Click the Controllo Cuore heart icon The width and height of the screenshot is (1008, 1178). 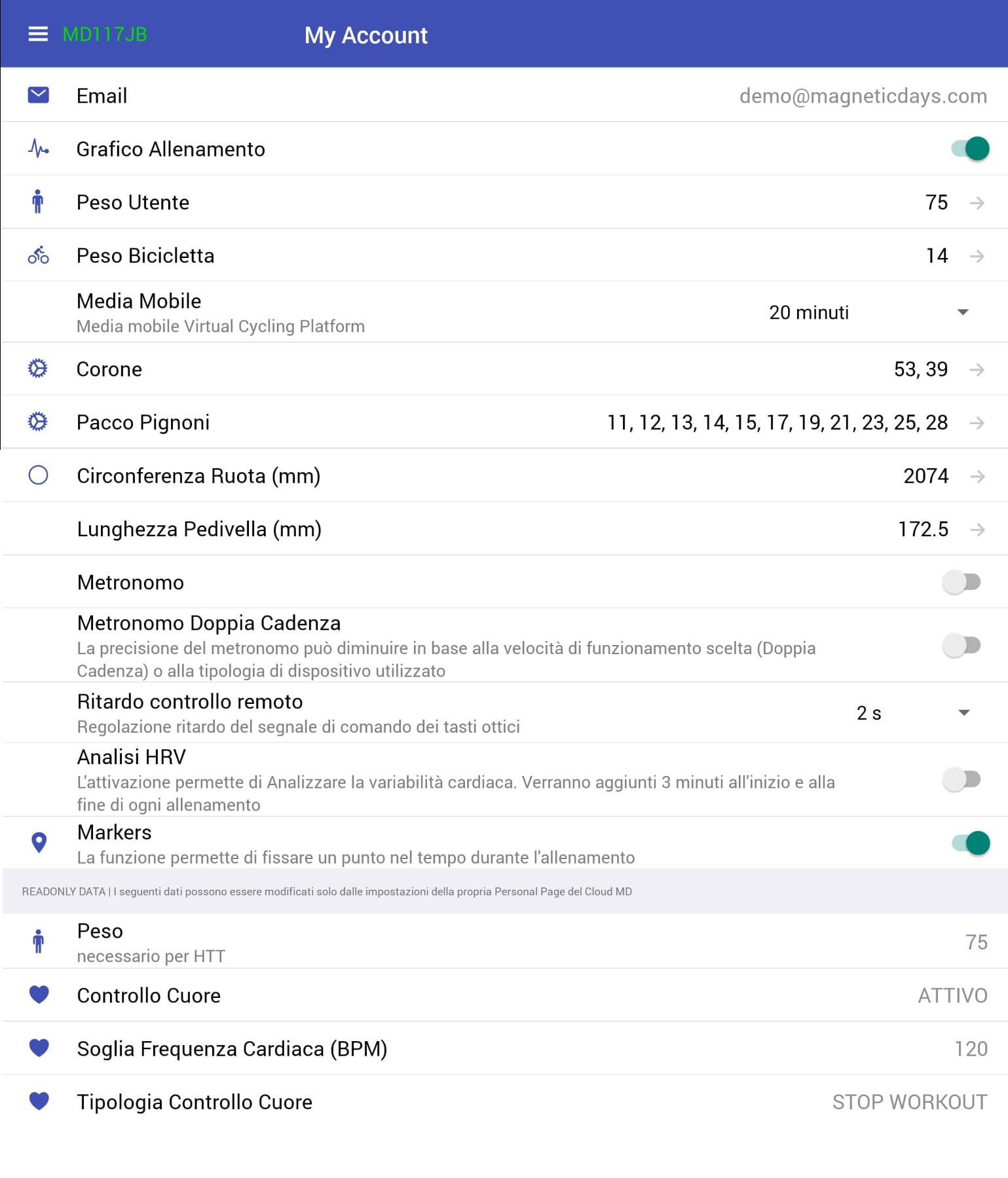tap(39, 995)
